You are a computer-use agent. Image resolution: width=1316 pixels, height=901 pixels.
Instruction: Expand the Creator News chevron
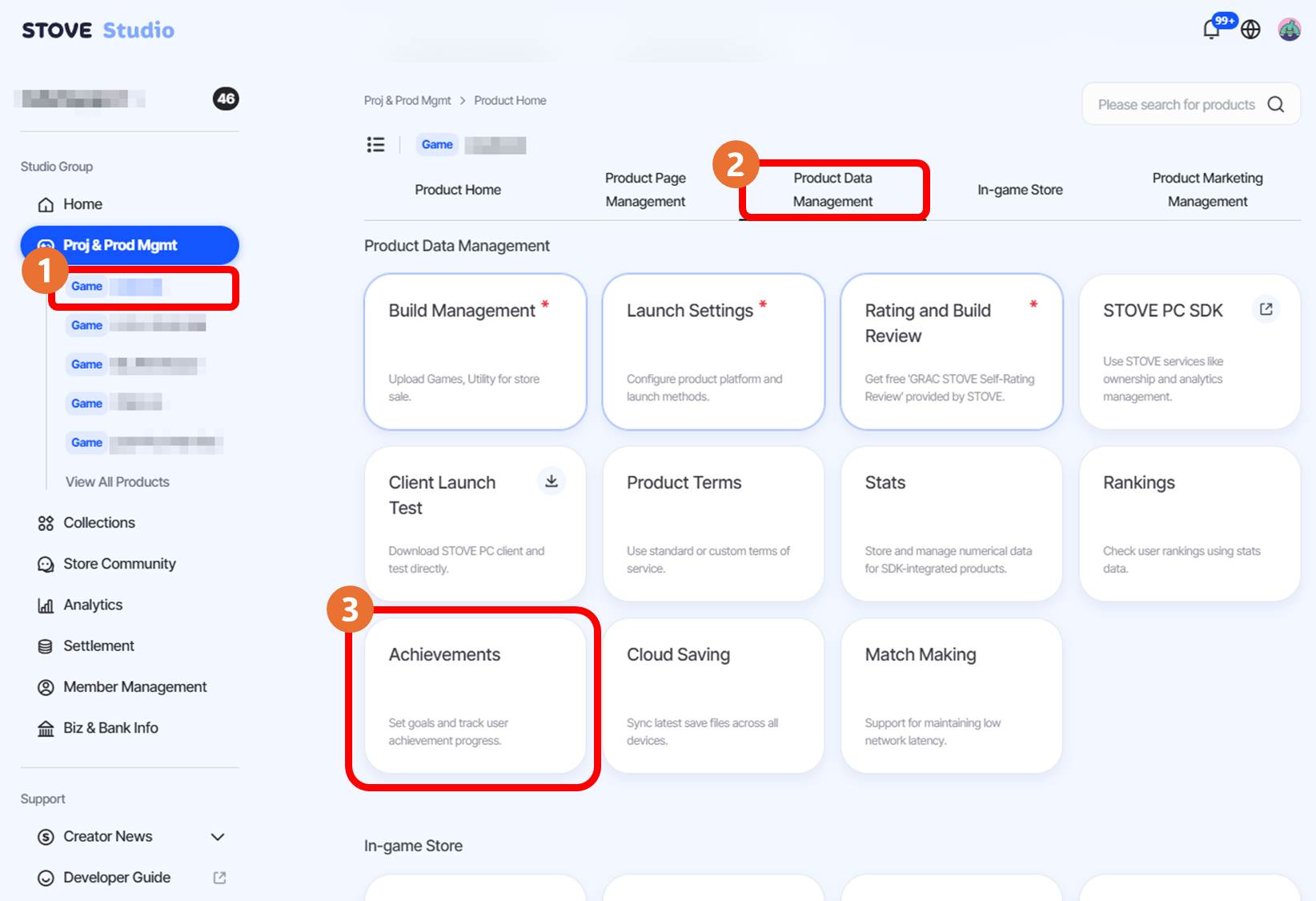tap(217, 837)
